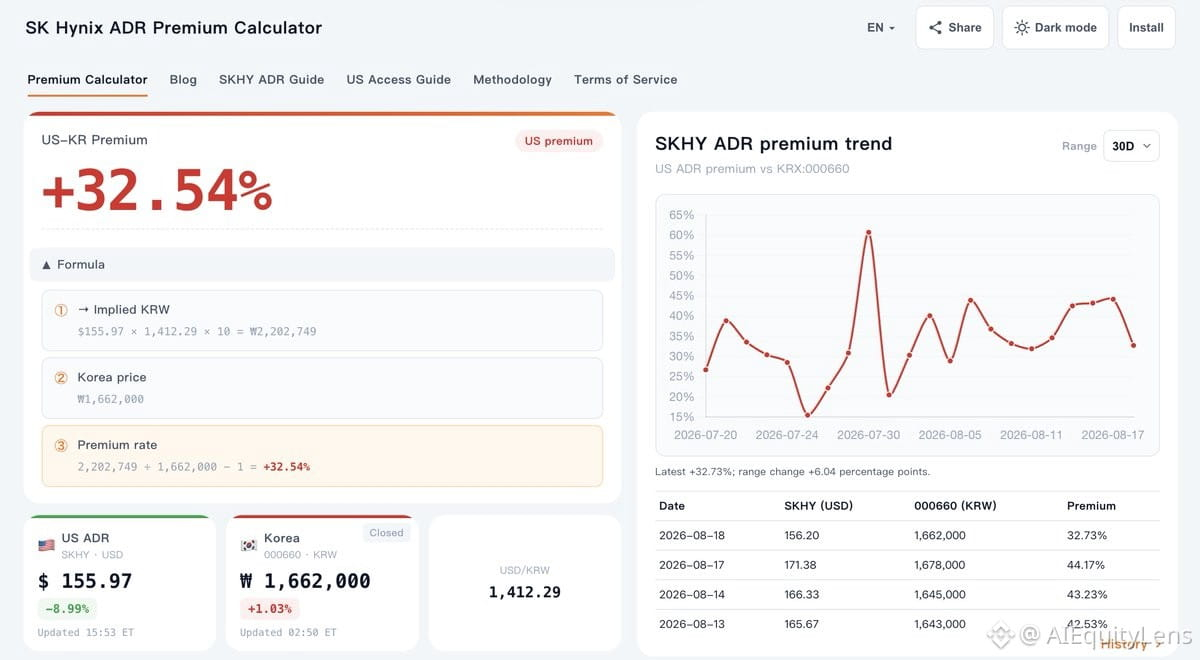This screenshot has width=1200, height=660.
Task: Click the Updated 02:50 ET timestamp
Action: [289, 633]
